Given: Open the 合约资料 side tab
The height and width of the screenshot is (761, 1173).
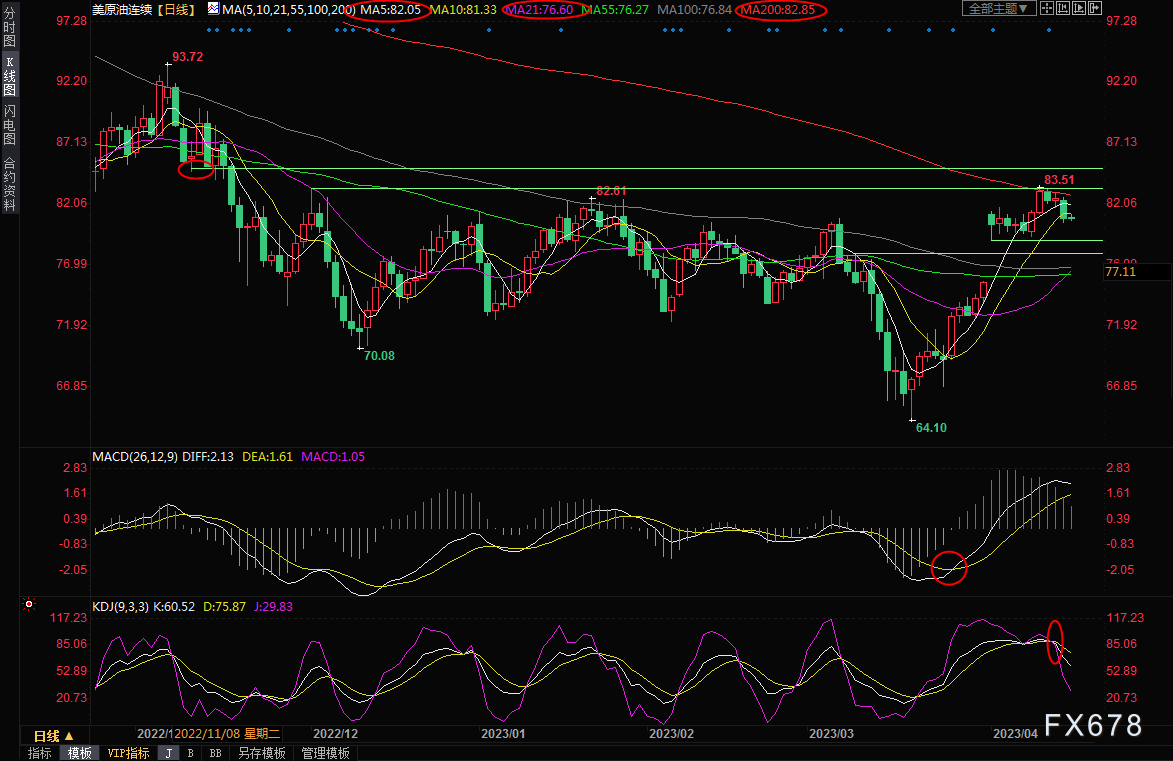Looking at the screenshot, I should pyautogui.click(x=9, y=183).
